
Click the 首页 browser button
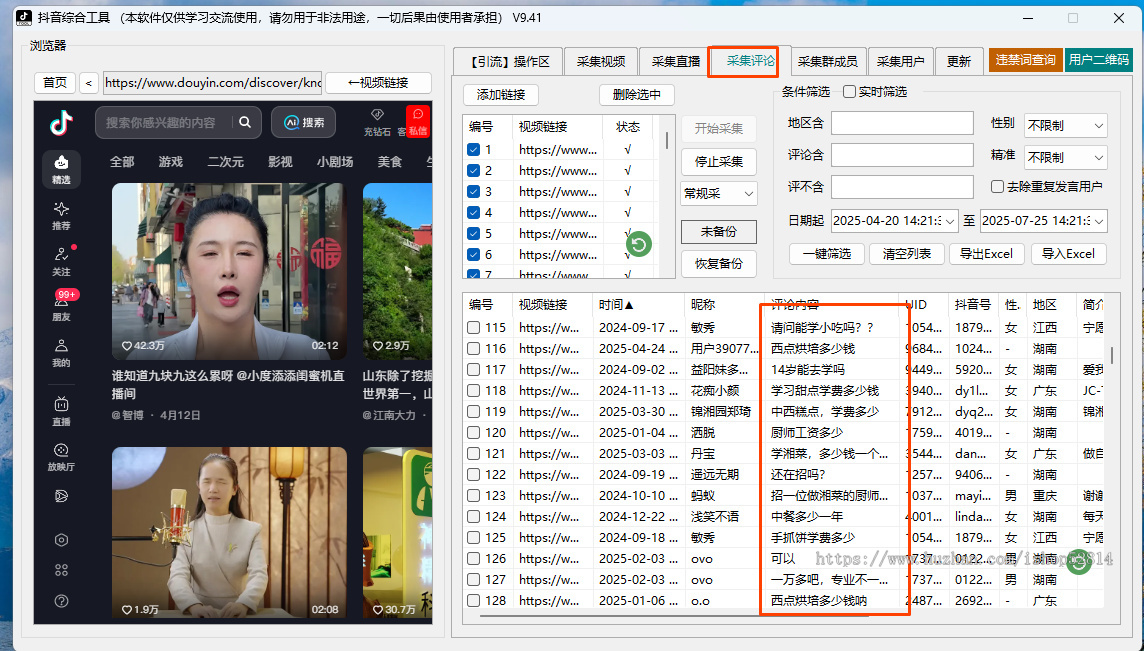[55, 82]
